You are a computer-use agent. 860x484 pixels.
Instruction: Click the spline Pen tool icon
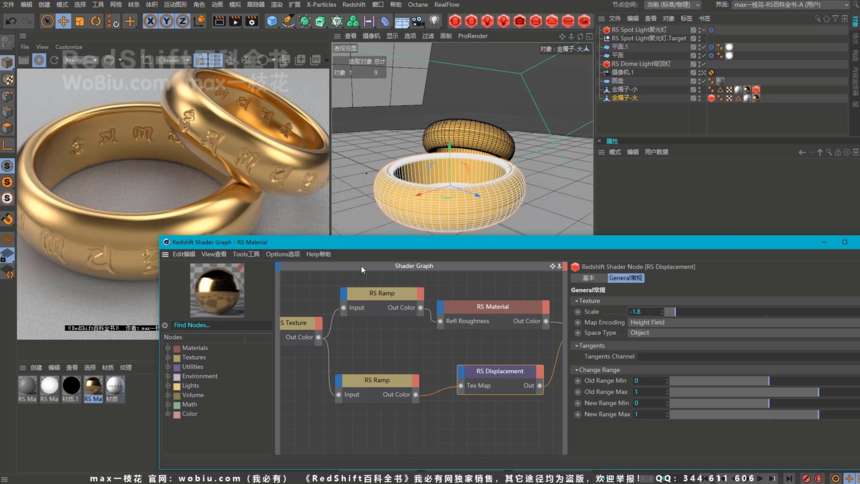288,21
